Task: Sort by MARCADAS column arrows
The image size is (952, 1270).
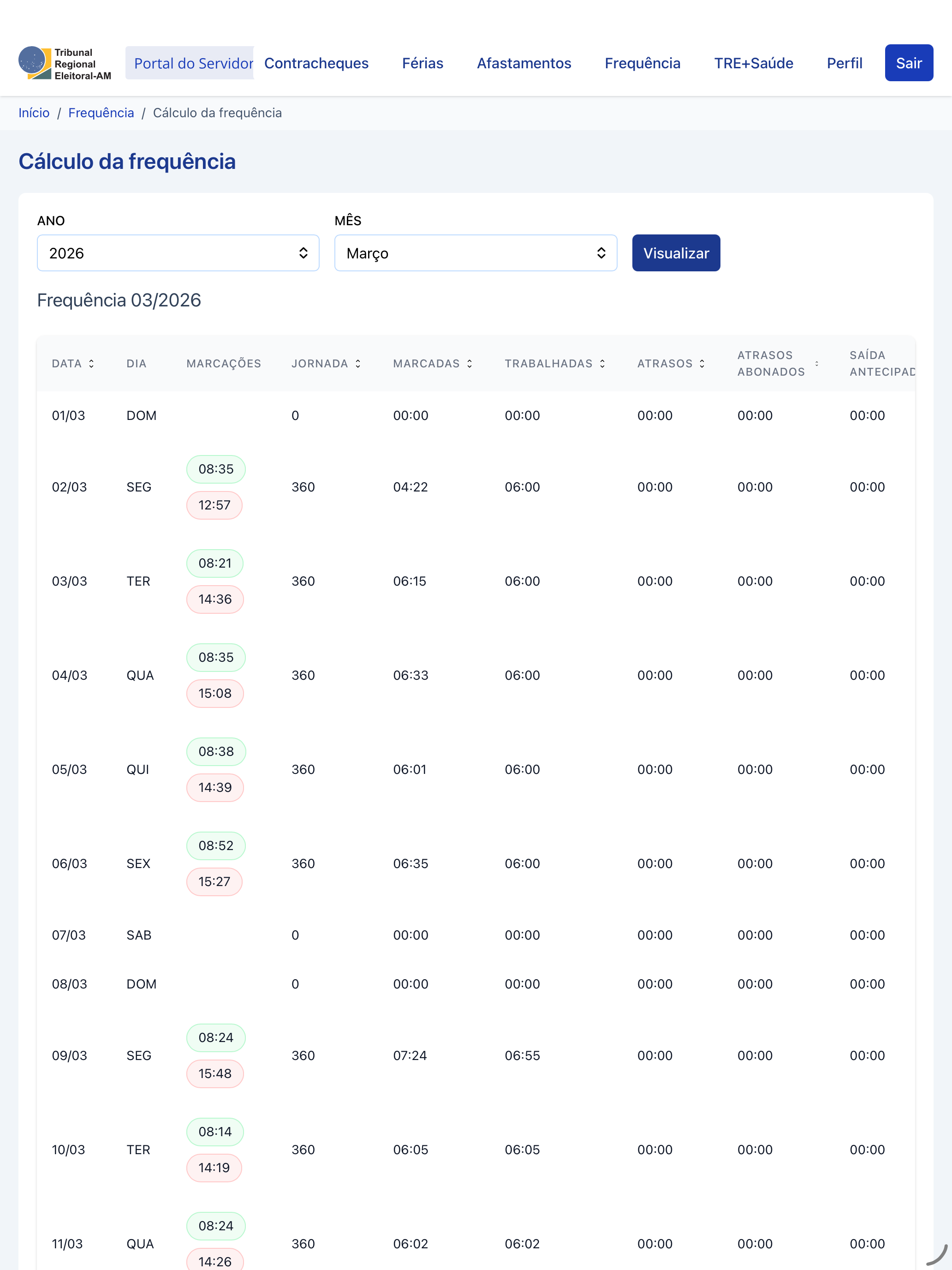Action: 470,364
